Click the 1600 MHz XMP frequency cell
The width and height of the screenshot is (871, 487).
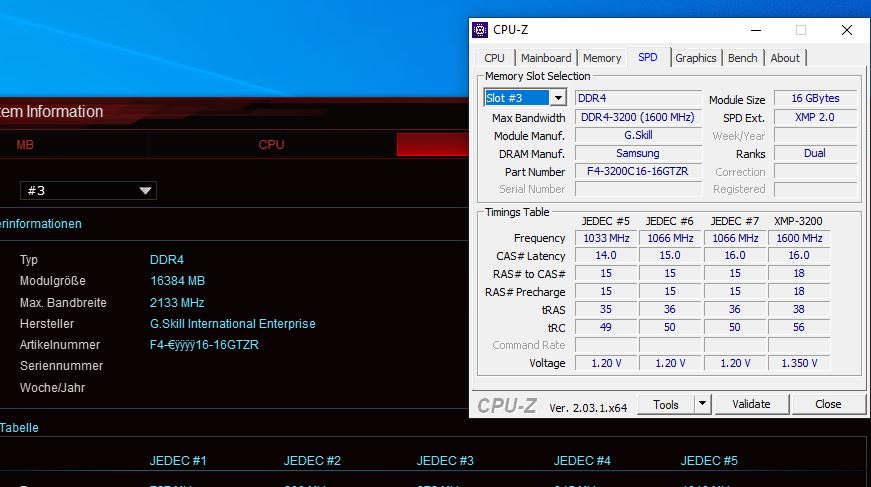(x=799, y=238)
